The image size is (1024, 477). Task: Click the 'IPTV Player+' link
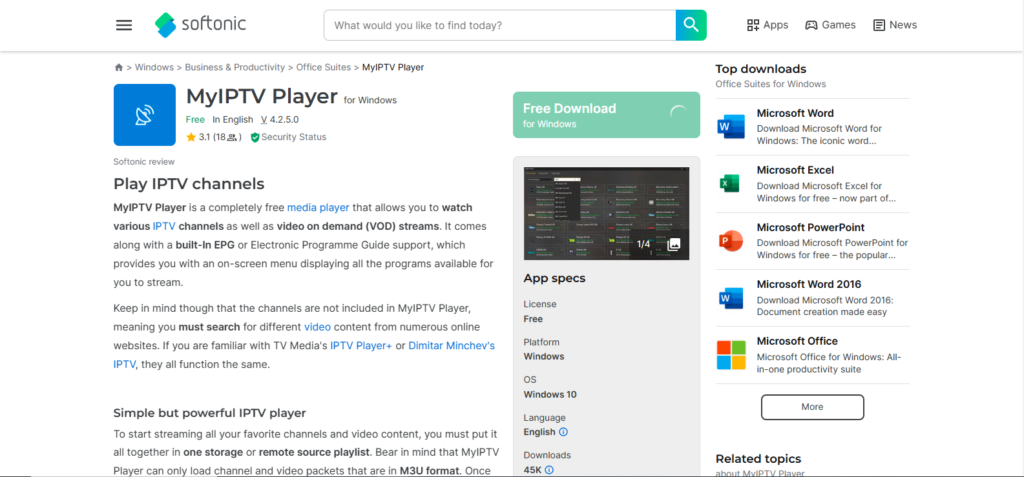coord(361,346)
